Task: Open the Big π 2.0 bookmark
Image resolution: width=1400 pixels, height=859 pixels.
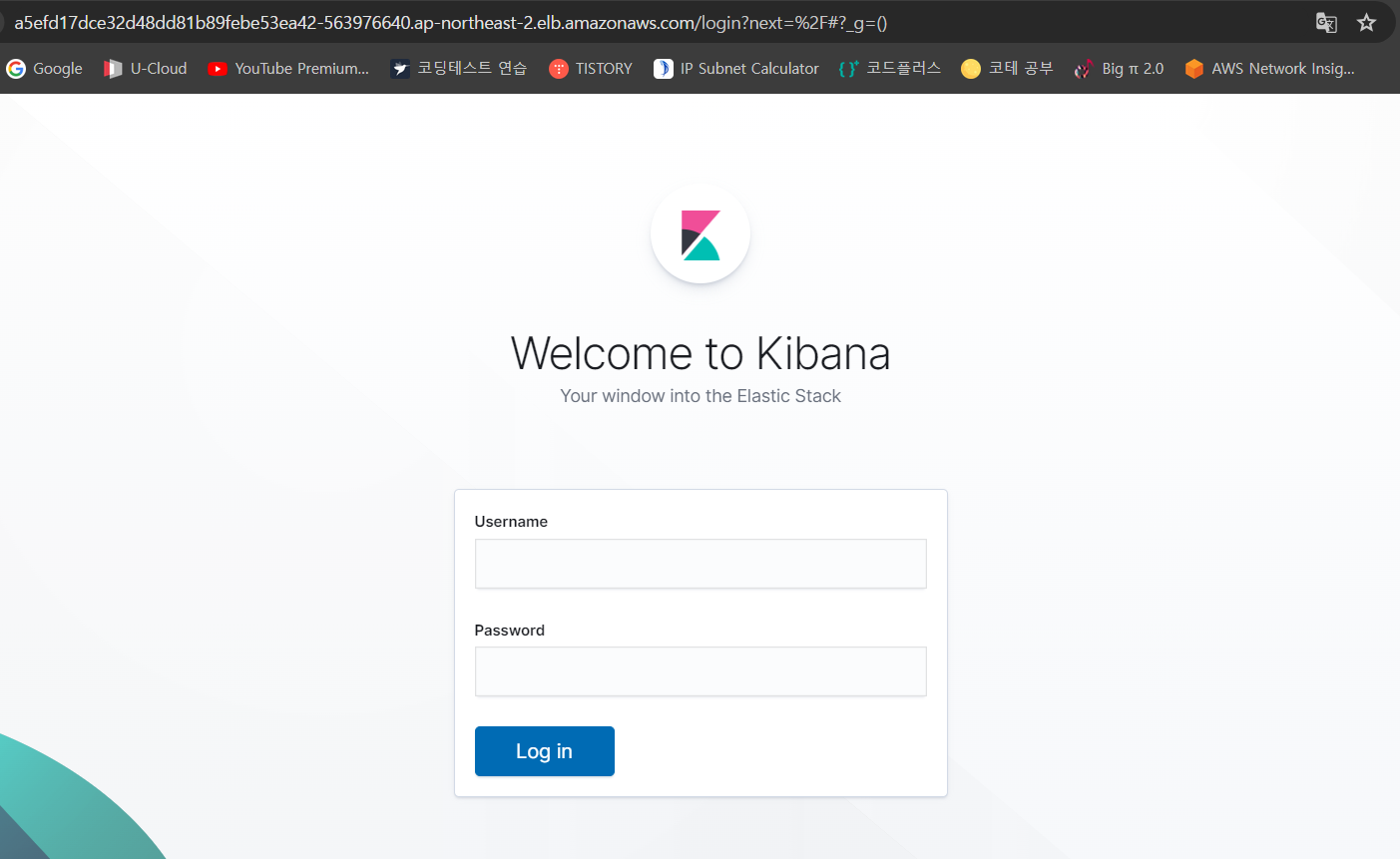Action: click(x=1120, y=68)
